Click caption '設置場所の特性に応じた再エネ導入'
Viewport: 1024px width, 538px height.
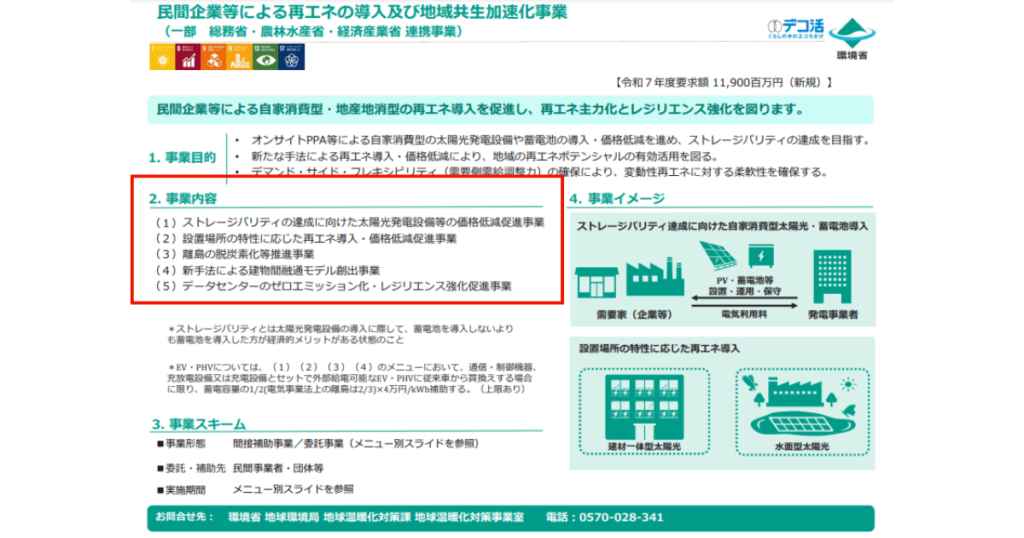pos(660,349)
